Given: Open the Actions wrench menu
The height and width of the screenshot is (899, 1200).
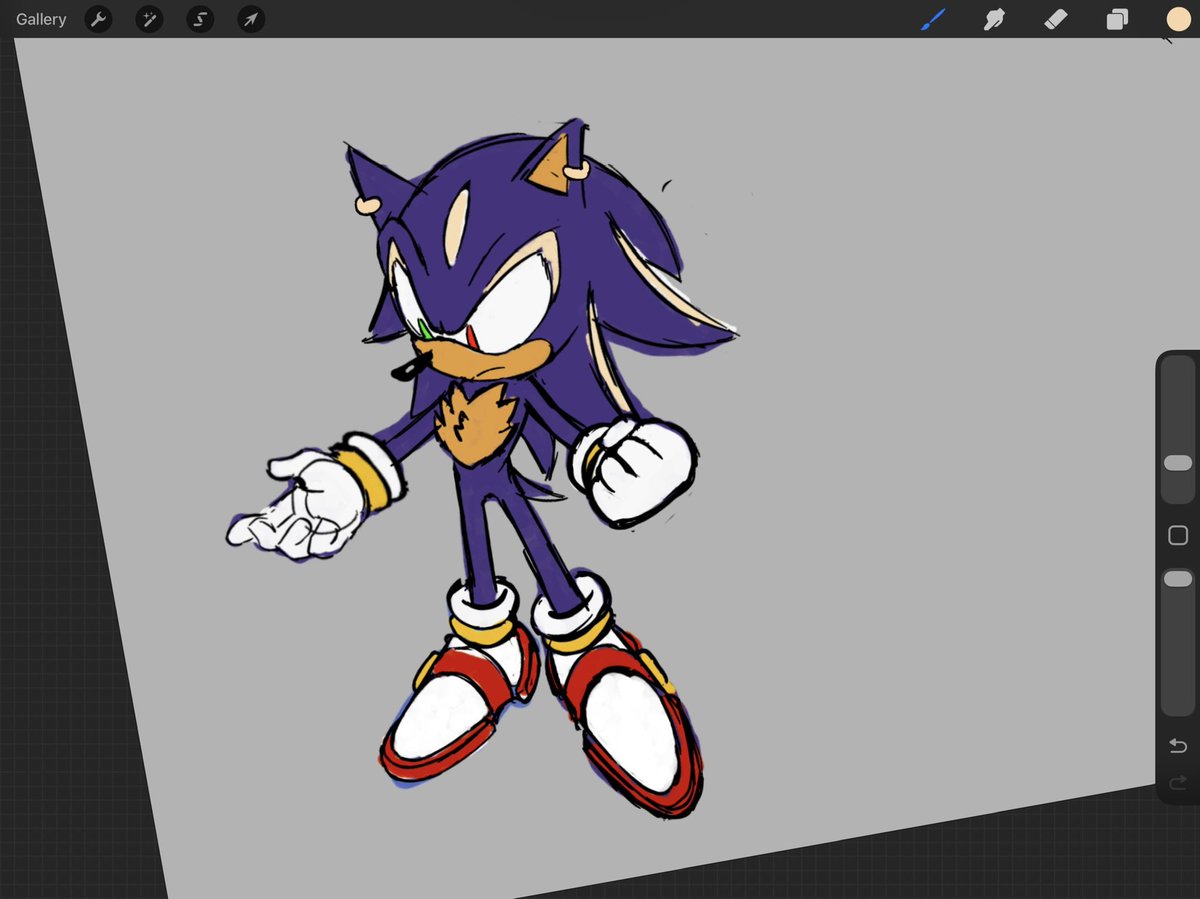Looking at the screenshot, I should [x=98, y=19].
